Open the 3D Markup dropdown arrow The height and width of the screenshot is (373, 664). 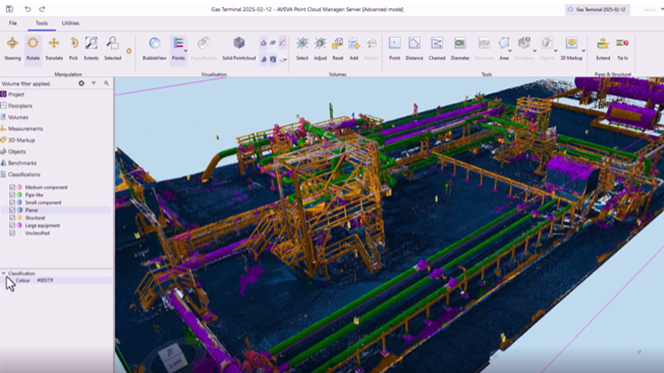583,51
